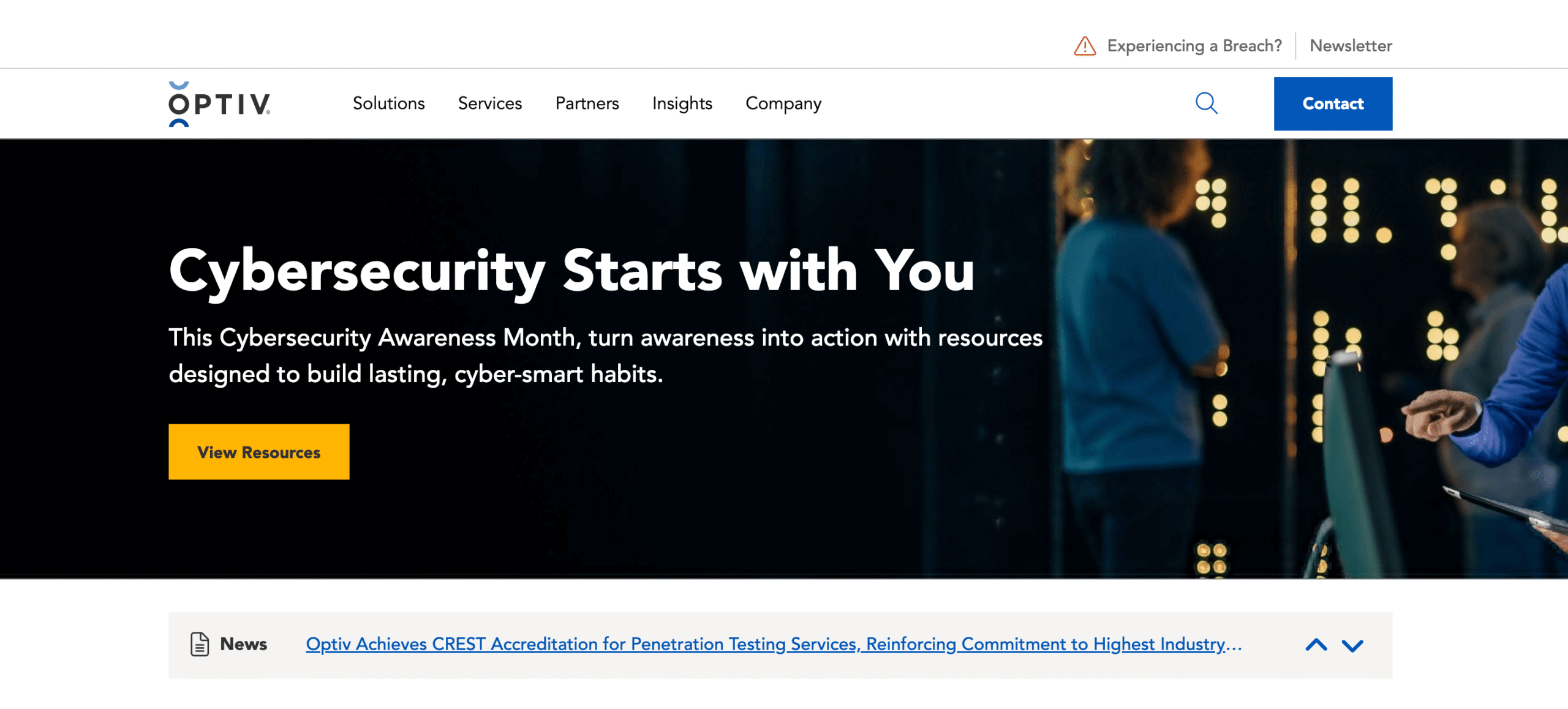This screenshot has height=709, width=1568.
Task: Open the Services menu
Action: [489, 103]
